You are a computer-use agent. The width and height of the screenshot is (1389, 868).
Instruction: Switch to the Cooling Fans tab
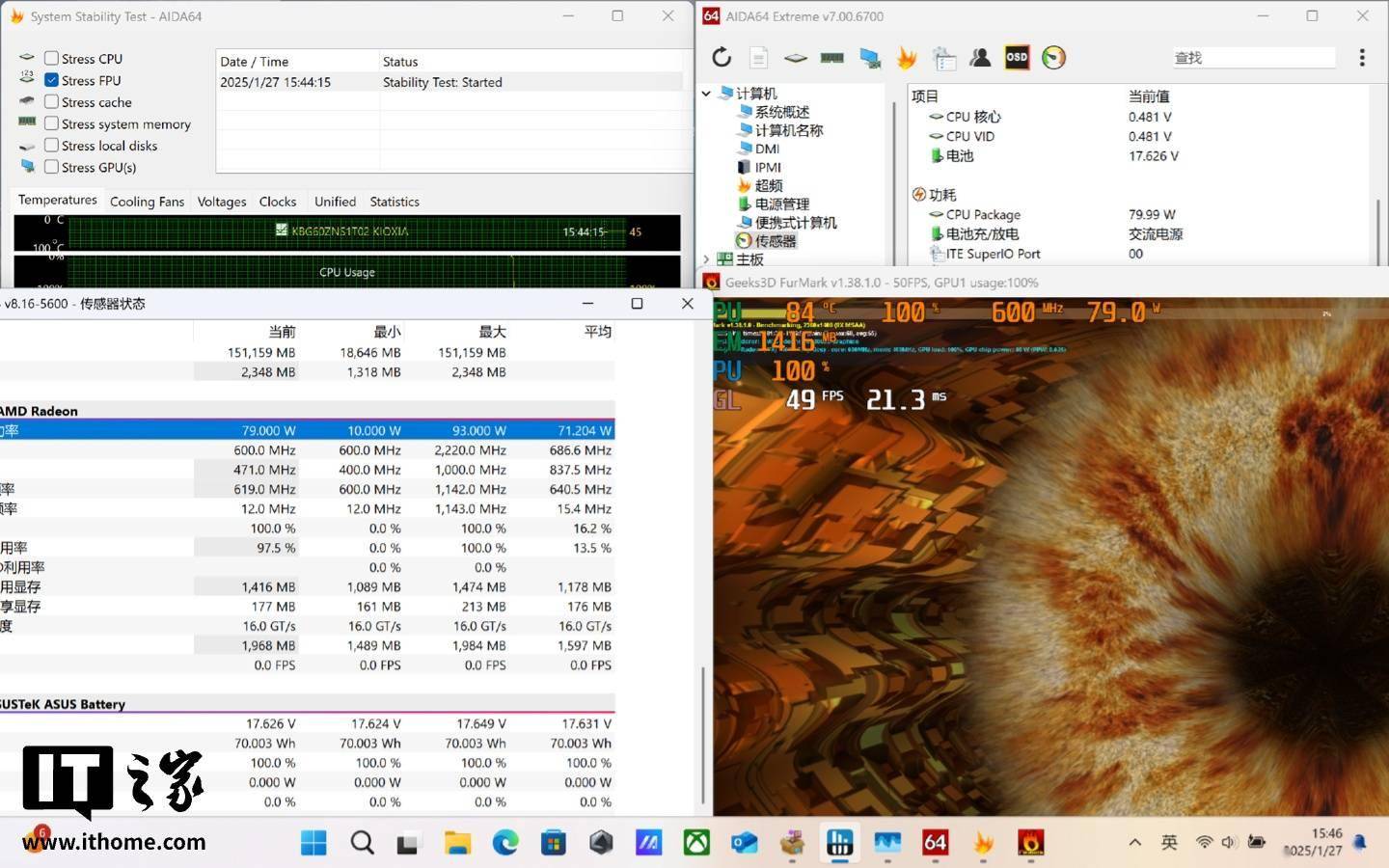147,202
